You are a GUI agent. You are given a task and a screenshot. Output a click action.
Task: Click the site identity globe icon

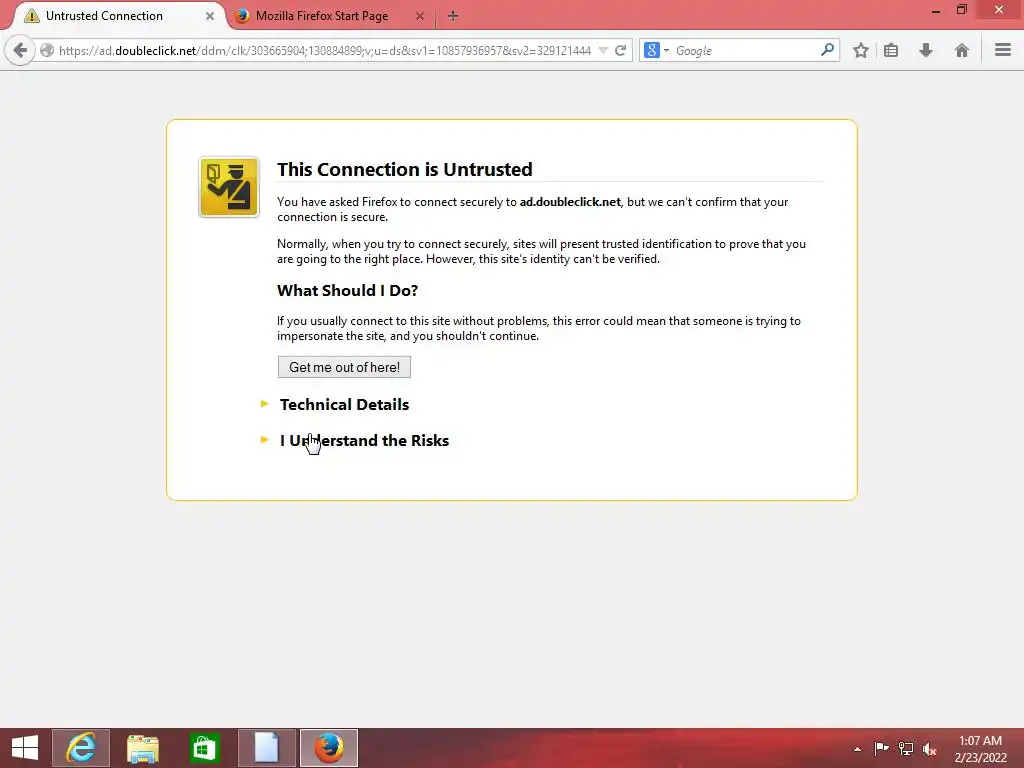47,50
